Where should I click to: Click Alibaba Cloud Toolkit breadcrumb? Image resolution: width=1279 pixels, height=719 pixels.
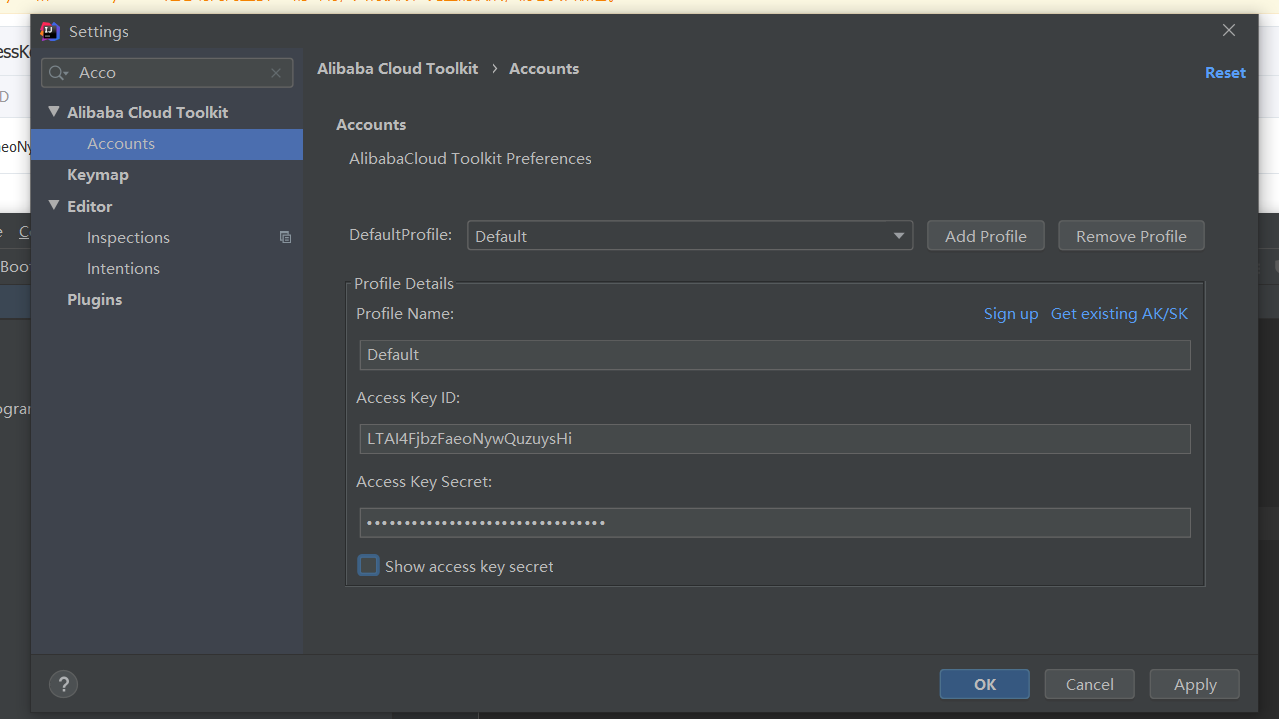click(x=398, y=69)
